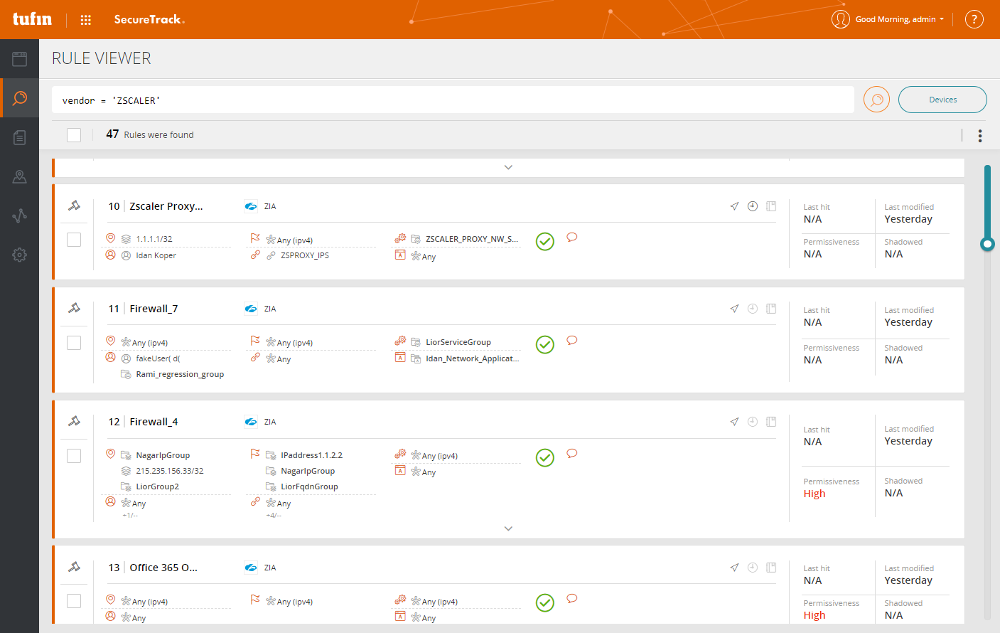The image size is (1000, 634).
Task: Click the gavel icon on rule 10
Action: pos(75,205)
